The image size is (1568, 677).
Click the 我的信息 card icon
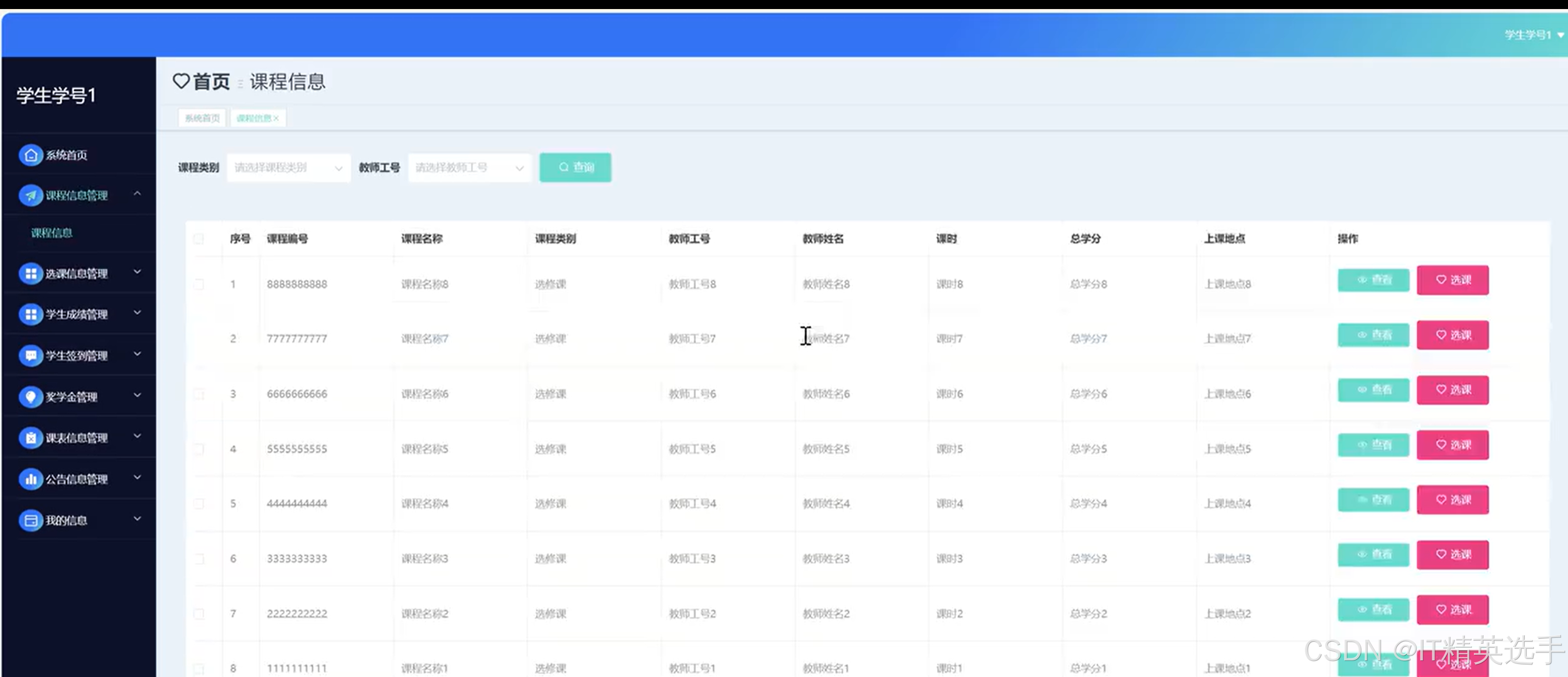[x=30, y=520]
